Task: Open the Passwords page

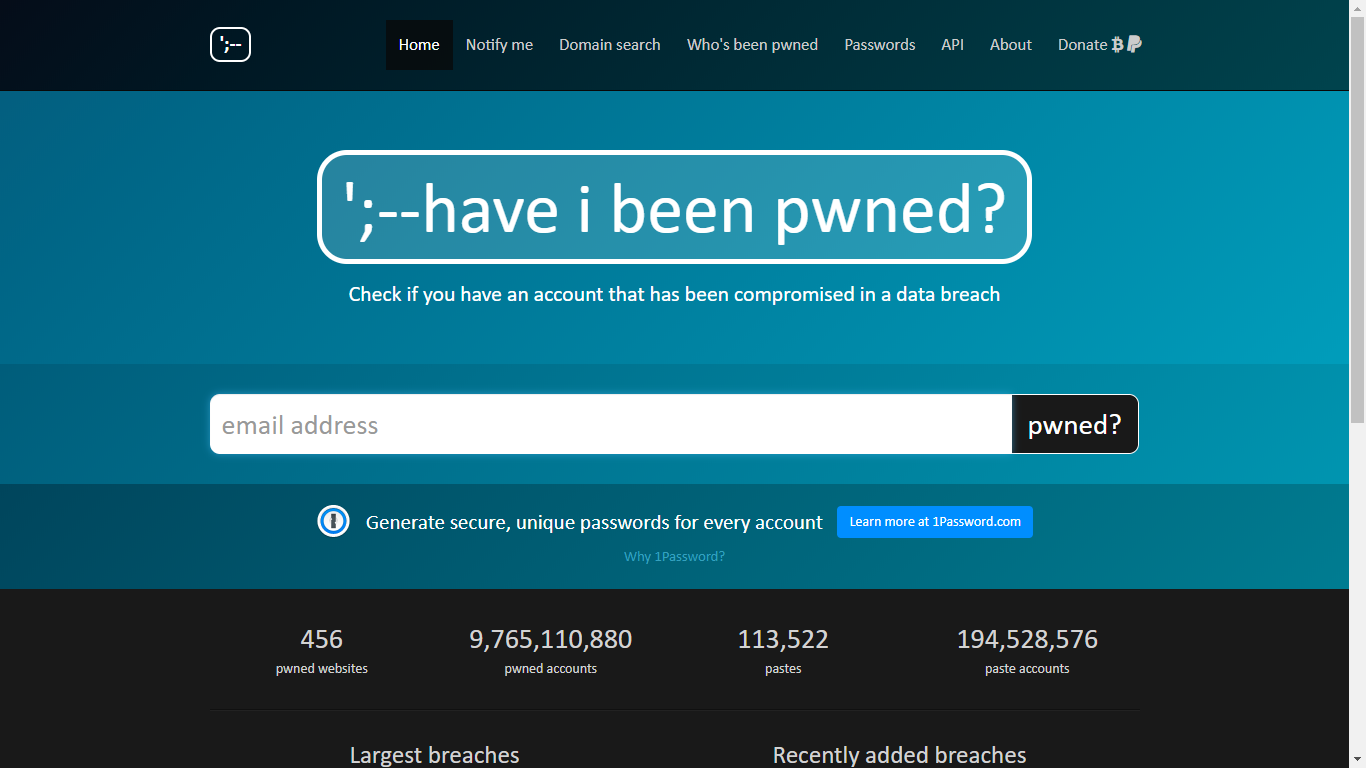Action: click(879, 44)
